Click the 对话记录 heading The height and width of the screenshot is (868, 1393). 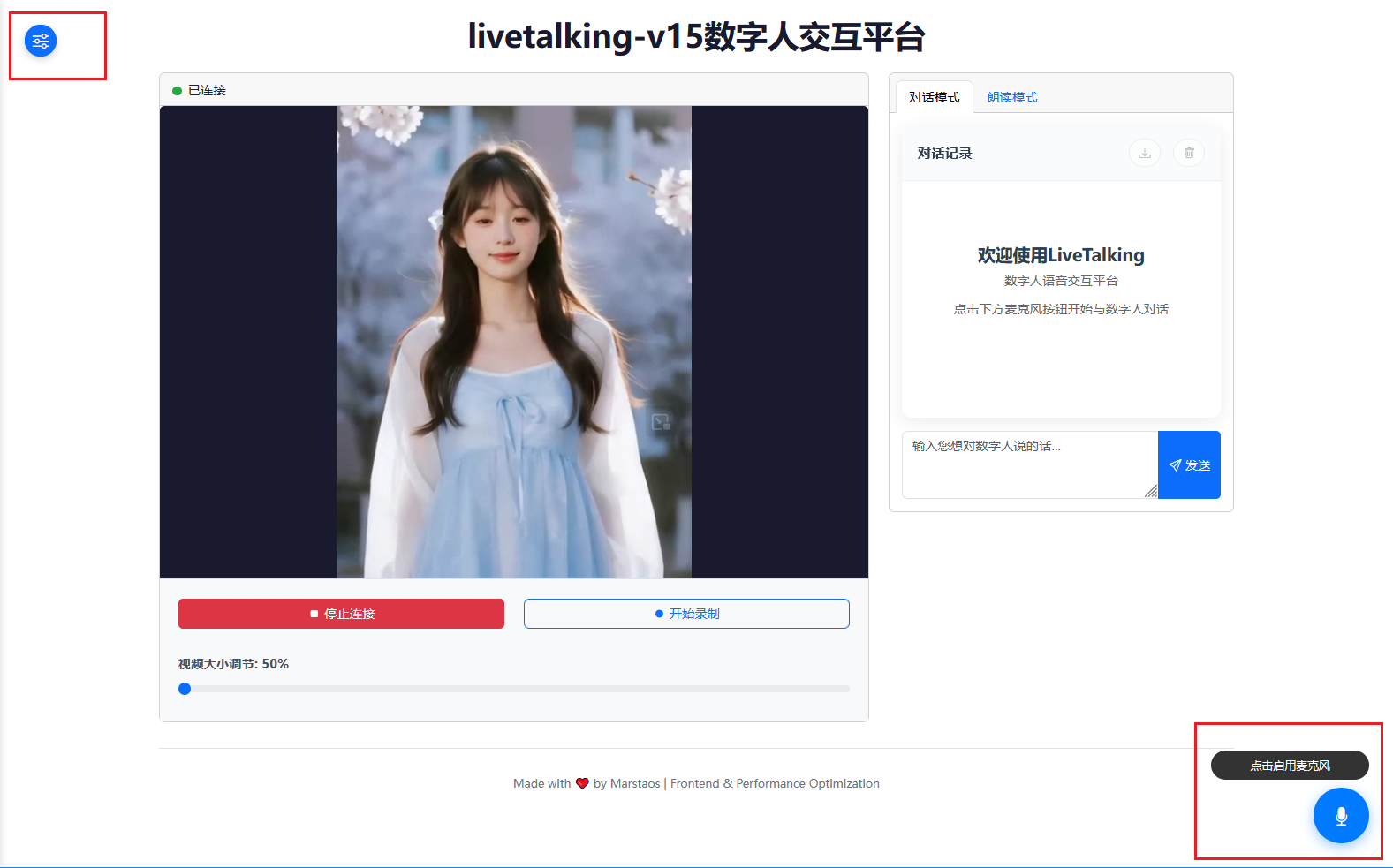point(944,153)
